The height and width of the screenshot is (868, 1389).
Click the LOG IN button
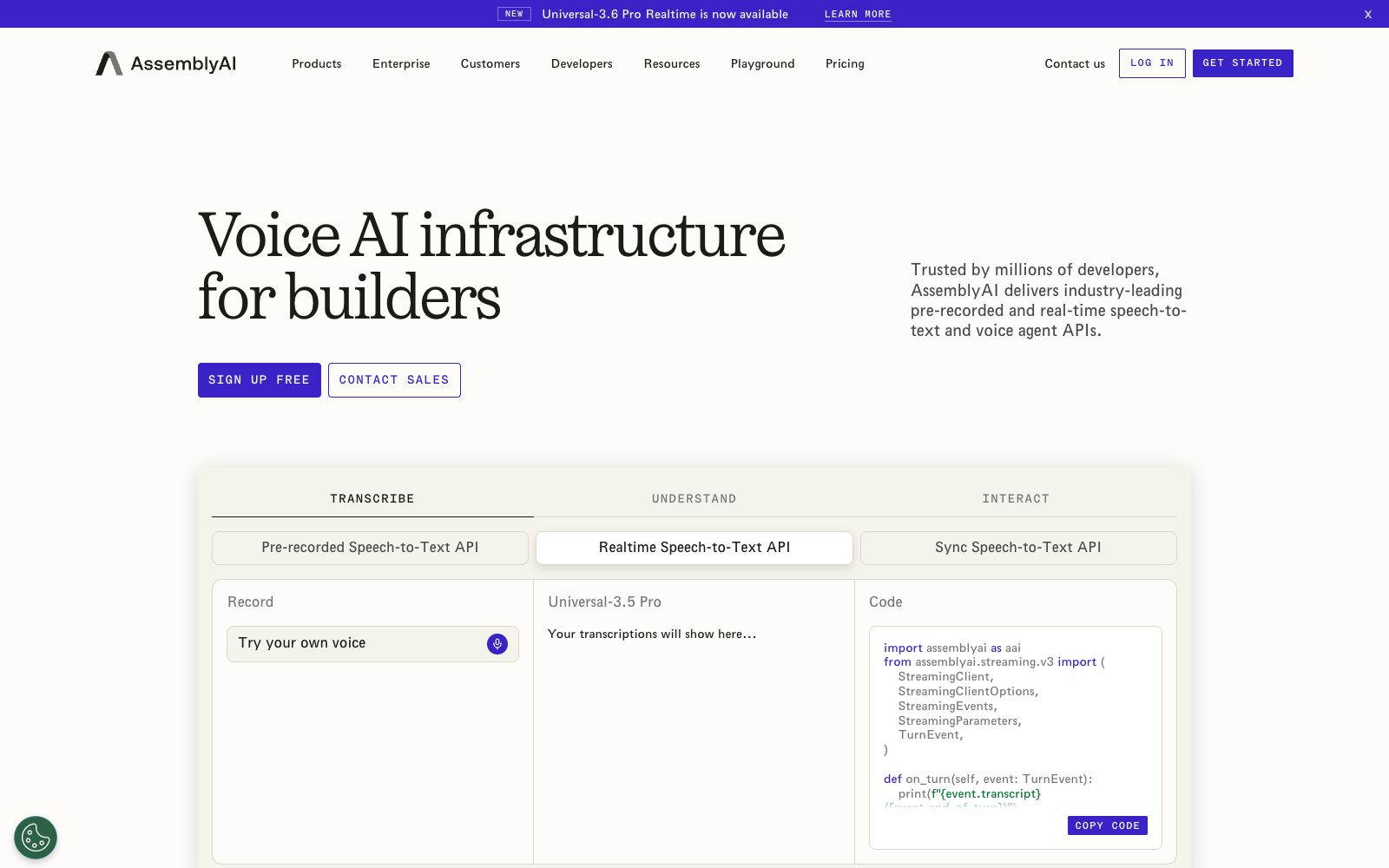click(1152, 63)
